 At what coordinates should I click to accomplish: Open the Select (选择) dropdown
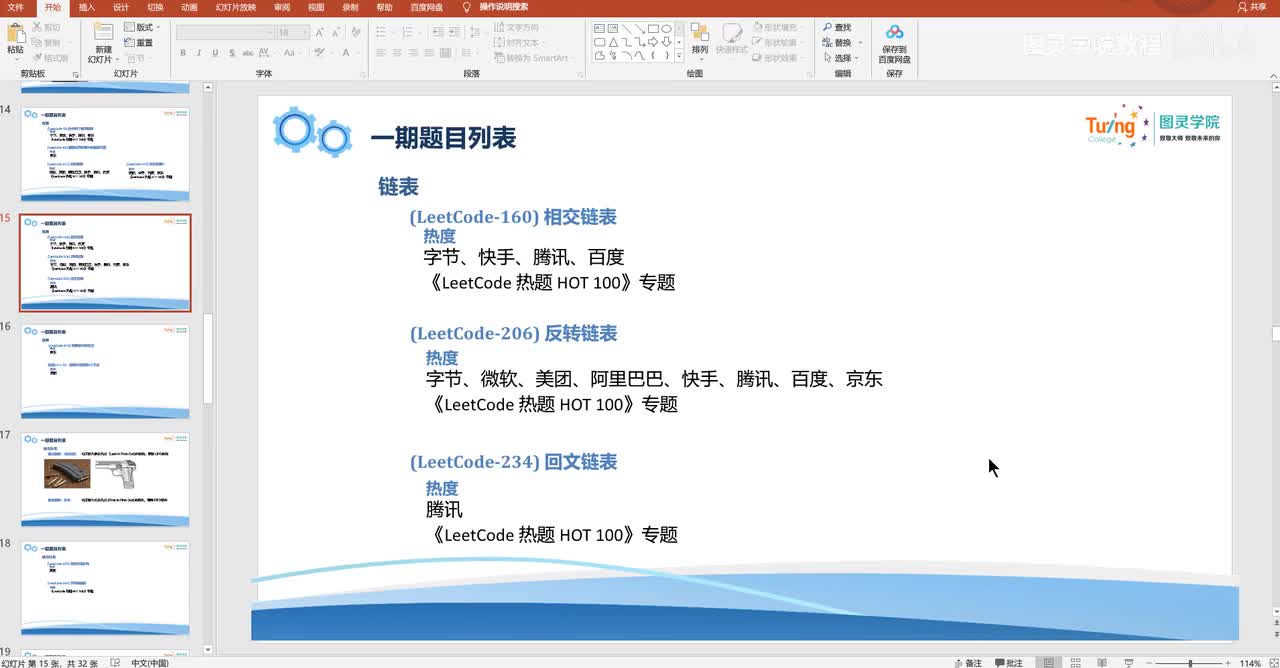pyautogui.click(x=840, y=58)
